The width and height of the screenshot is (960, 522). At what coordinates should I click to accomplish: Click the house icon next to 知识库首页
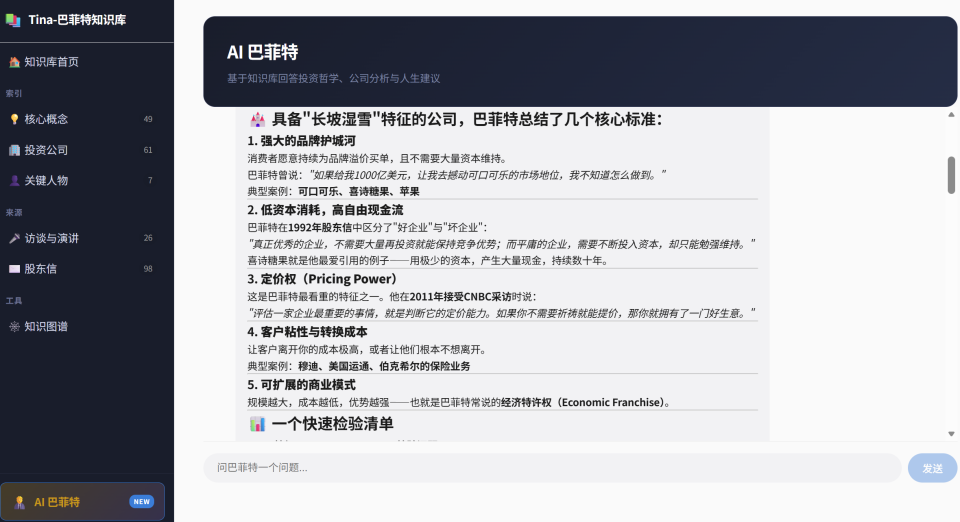click(14, 62)
